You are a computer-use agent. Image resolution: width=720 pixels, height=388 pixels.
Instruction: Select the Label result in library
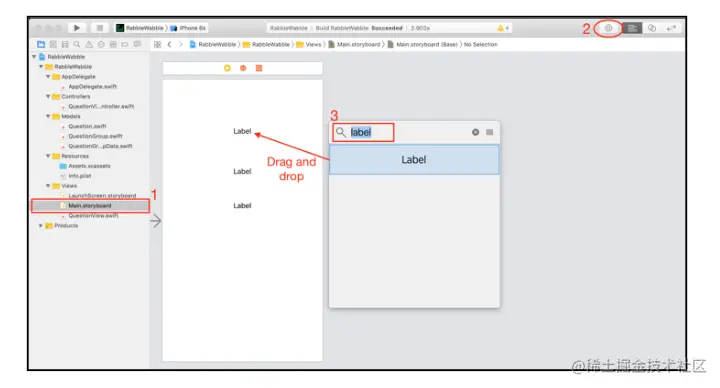(414, 160)
